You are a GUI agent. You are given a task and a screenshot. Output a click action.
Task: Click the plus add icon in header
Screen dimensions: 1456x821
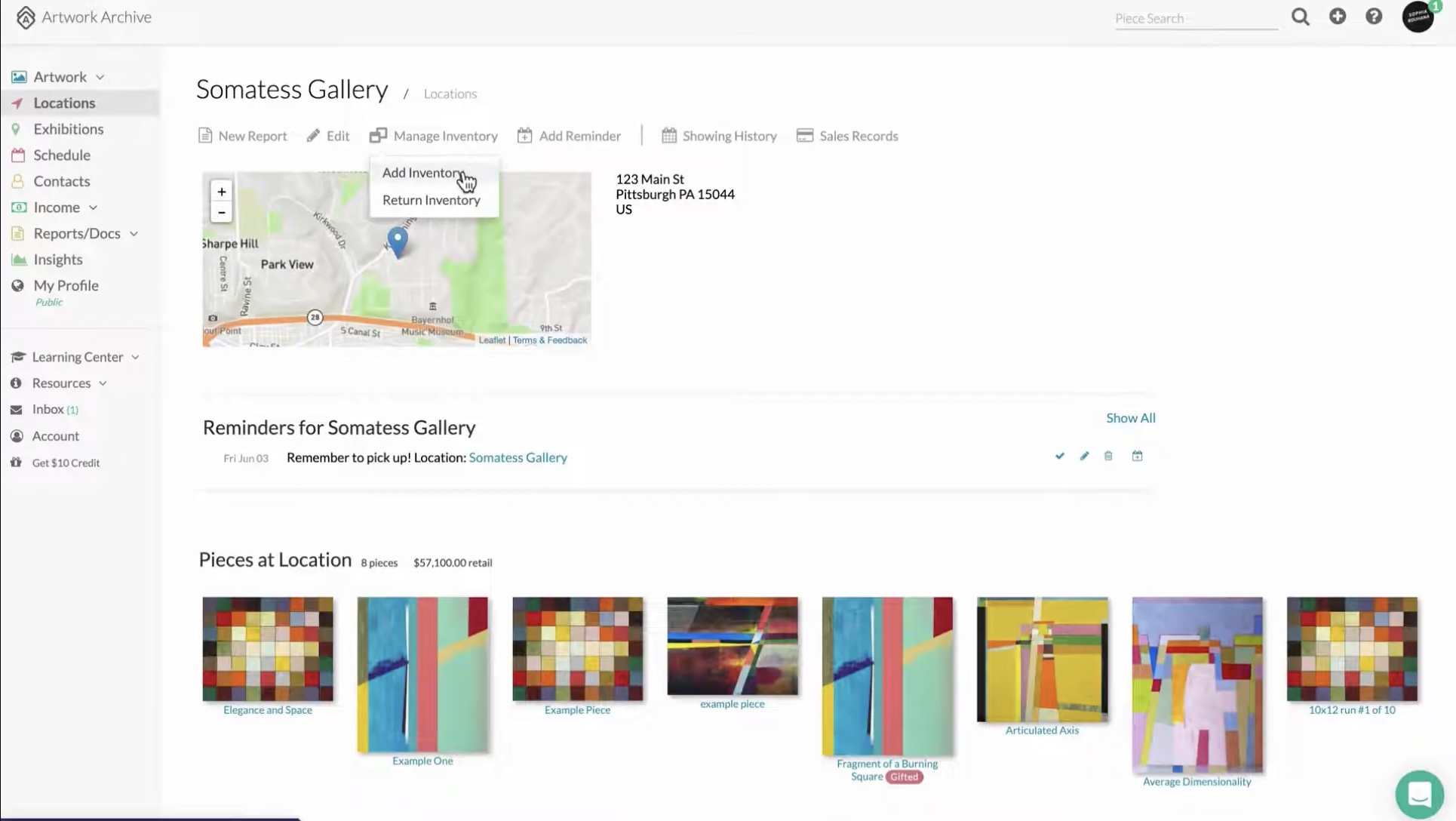pyautogui.click(x=1338, y=16)
